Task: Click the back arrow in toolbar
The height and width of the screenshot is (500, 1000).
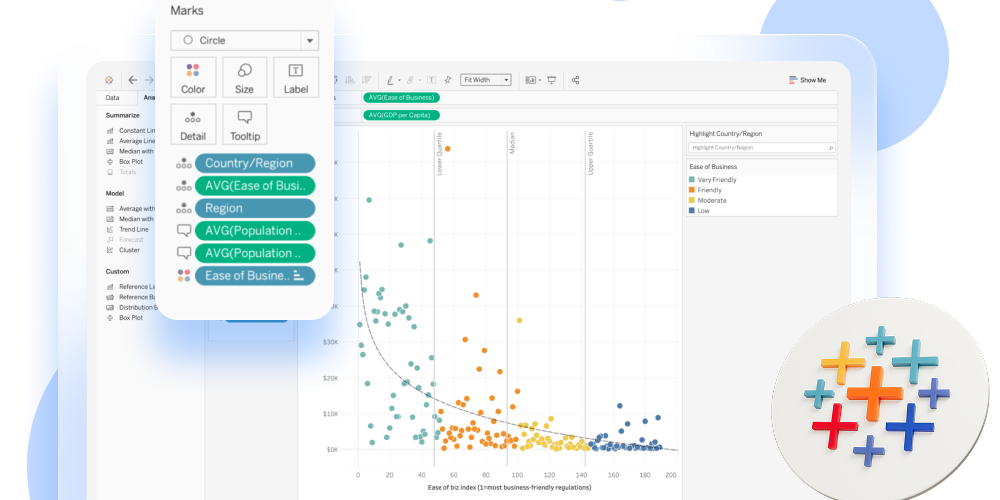Action: pos(133,80)
